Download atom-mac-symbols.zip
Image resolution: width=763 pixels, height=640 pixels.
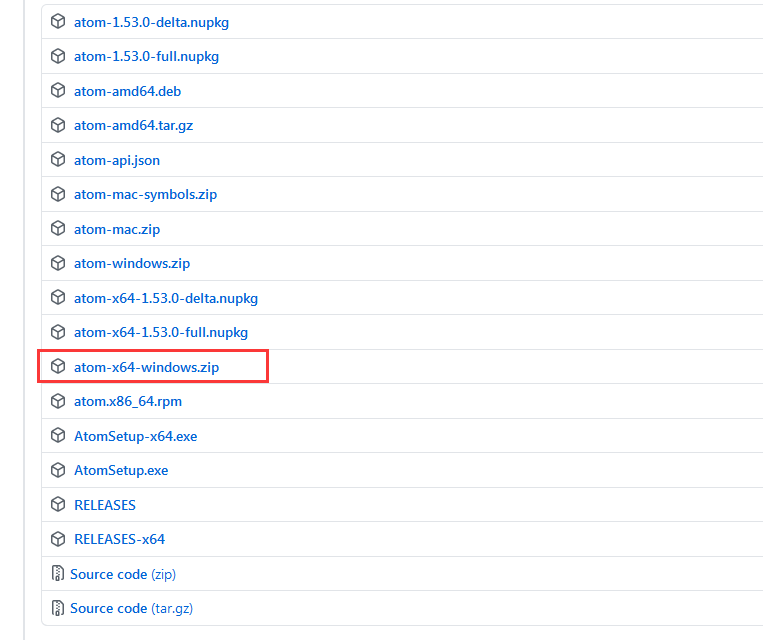[x=145, y=195]
